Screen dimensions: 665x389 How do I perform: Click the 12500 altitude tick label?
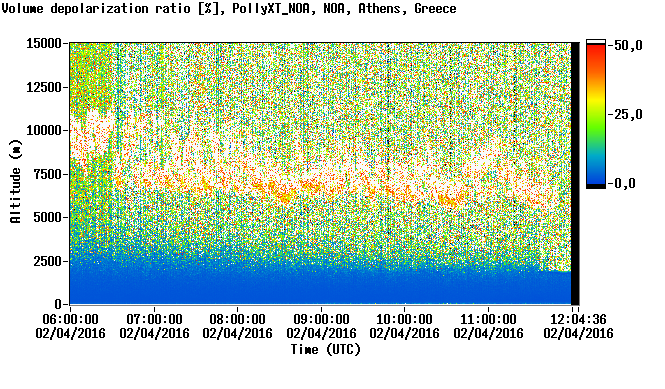(44, 87)
